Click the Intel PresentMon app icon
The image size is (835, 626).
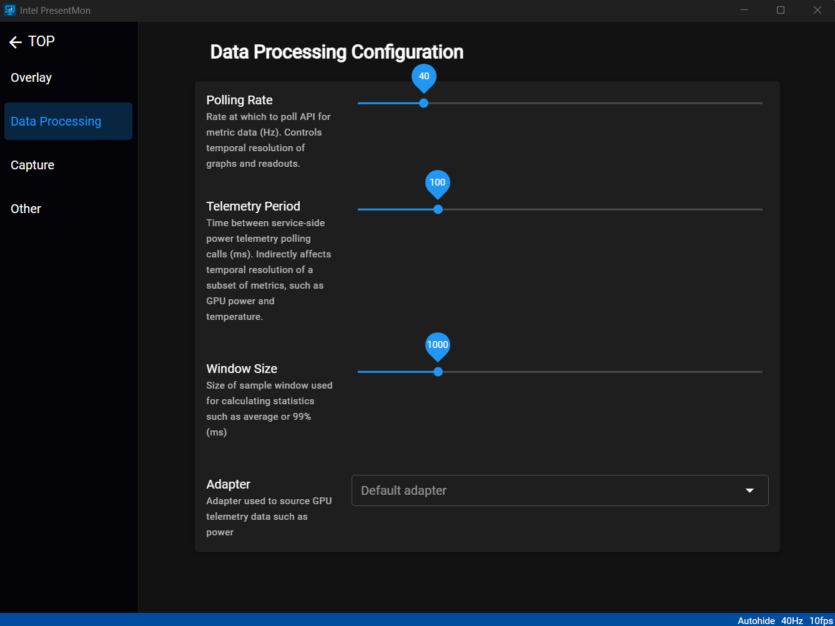(10, 10)
